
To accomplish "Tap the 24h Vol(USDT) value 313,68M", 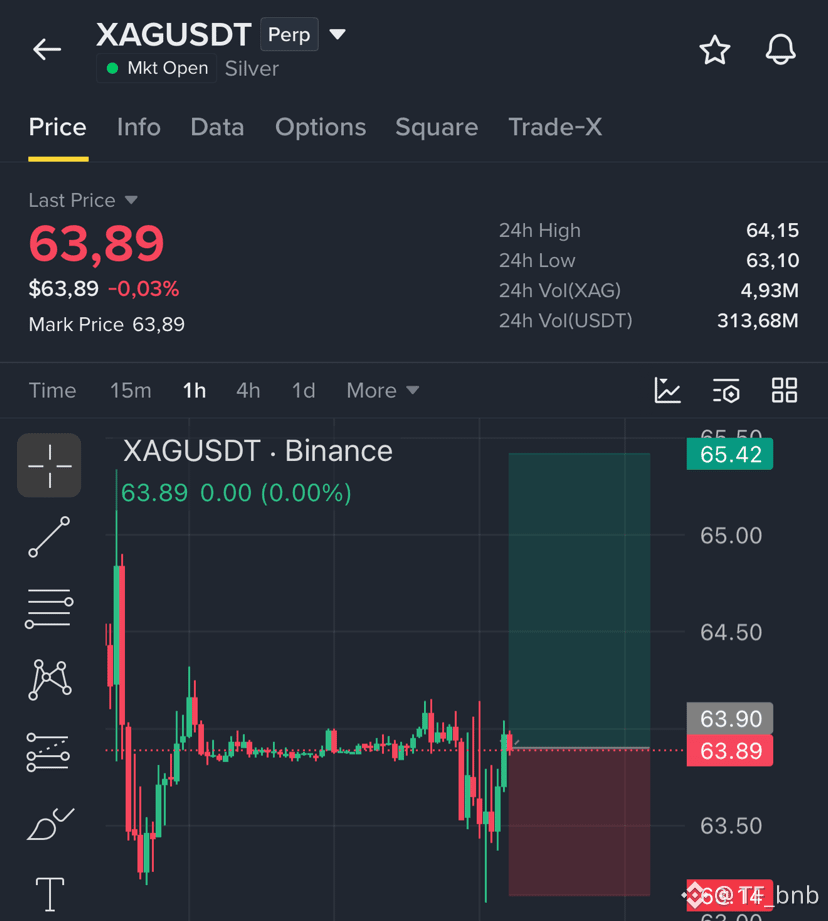I will point(758,321).
